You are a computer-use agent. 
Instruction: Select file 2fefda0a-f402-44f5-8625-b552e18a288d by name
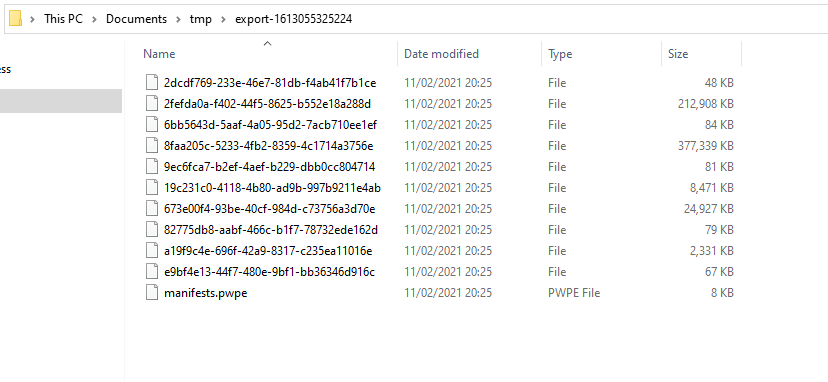point(267,104)
